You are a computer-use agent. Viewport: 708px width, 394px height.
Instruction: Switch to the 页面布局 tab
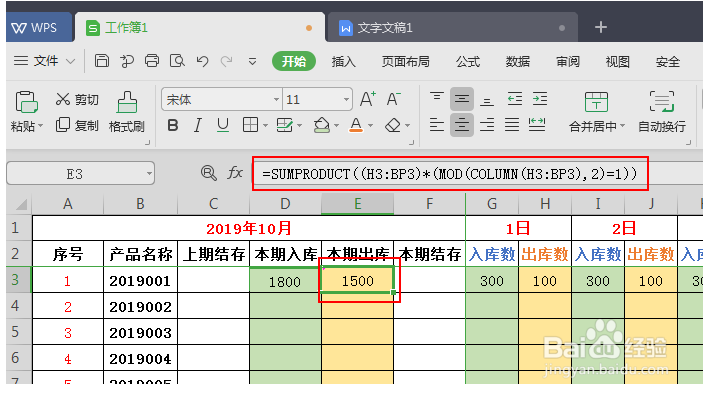pos(405,61)
